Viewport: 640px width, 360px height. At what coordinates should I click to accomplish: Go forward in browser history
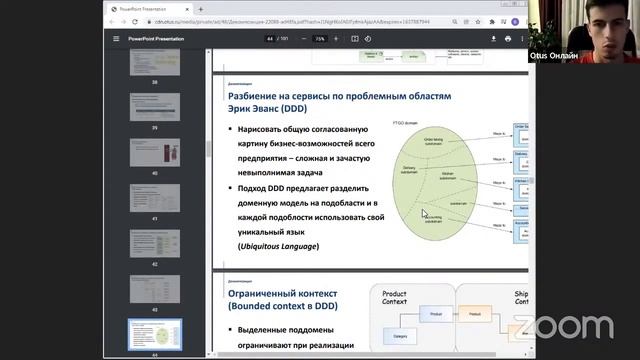(123, 22)
